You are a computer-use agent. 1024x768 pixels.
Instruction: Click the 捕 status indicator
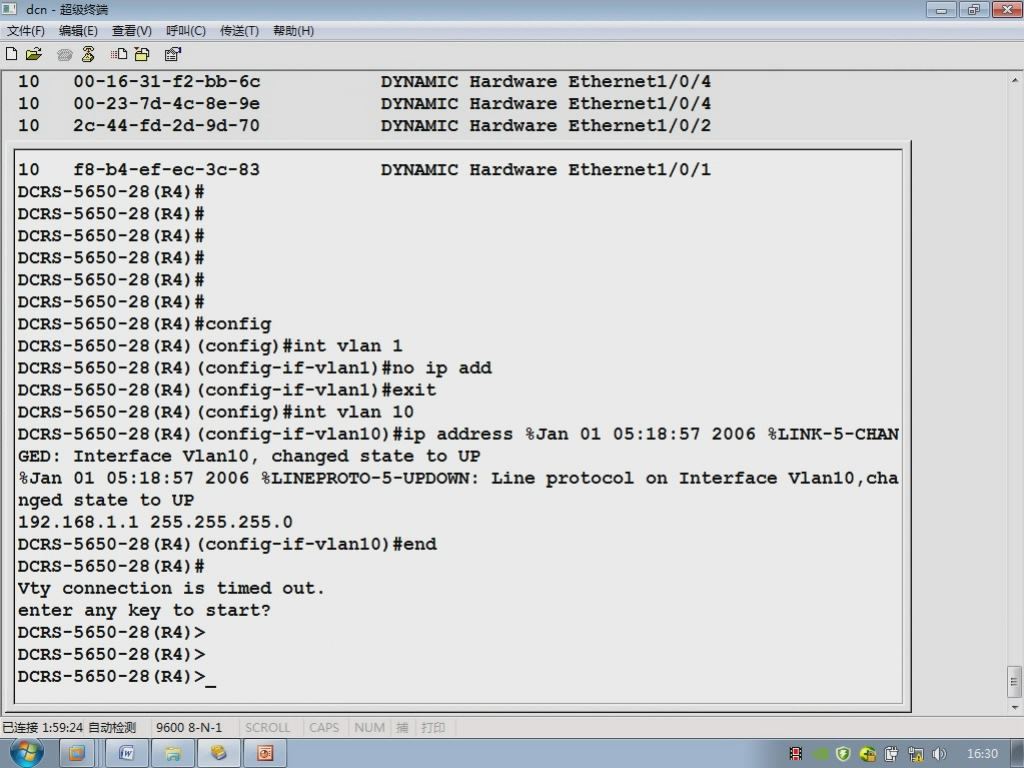(402, 728)
